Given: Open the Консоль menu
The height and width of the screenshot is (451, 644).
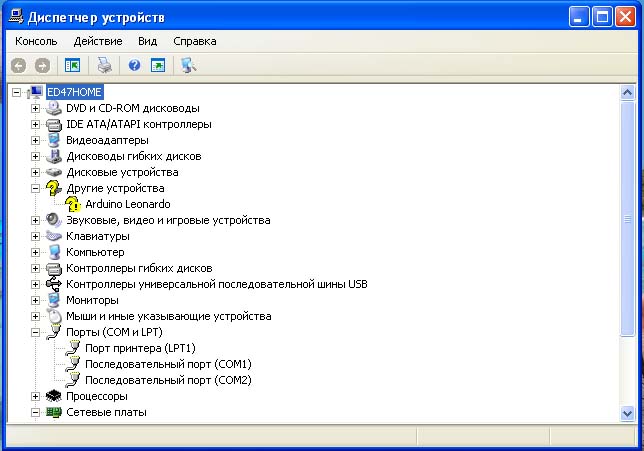Looking at the screenshot, I should pos(36,41).
